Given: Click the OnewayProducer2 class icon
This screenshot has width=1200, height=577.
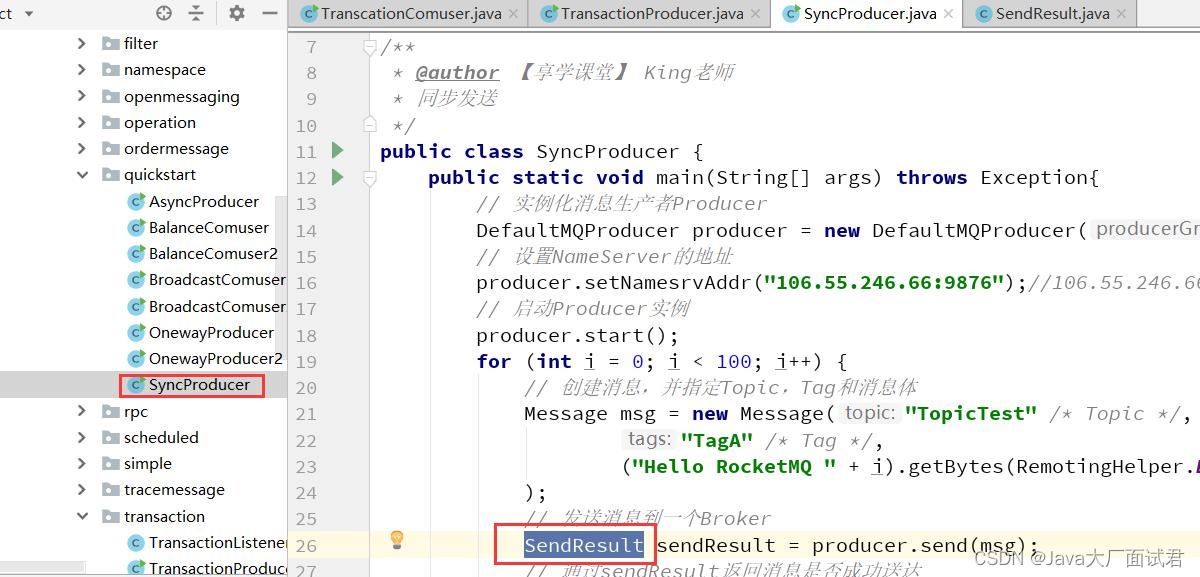Looking at the screenshot, I should (136, 358).
